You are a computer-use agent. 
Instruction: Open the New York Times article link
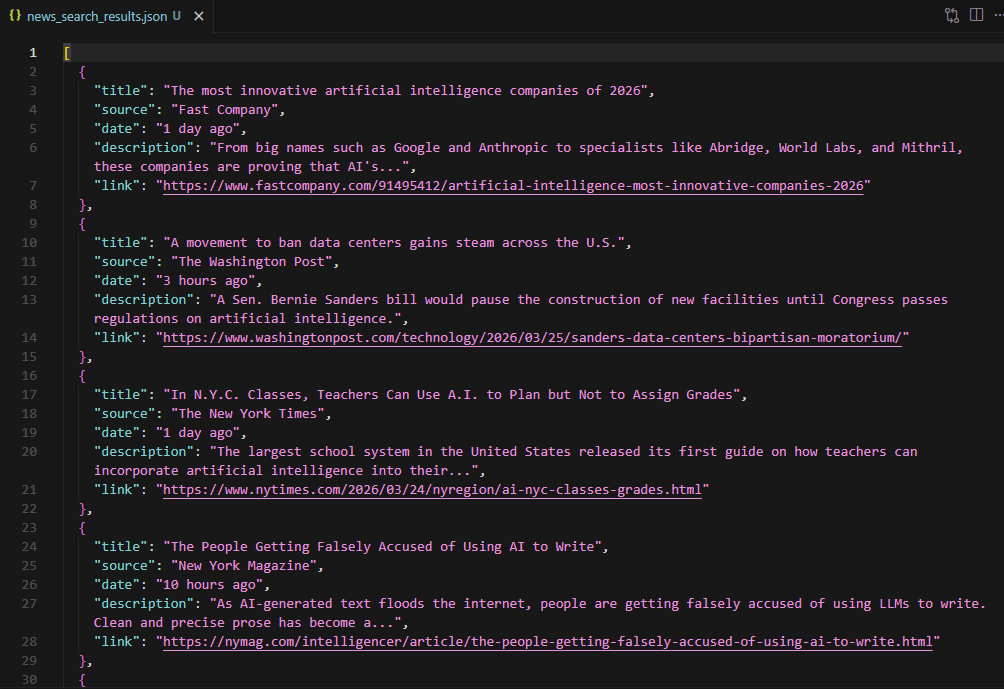(x=430, y=489)
